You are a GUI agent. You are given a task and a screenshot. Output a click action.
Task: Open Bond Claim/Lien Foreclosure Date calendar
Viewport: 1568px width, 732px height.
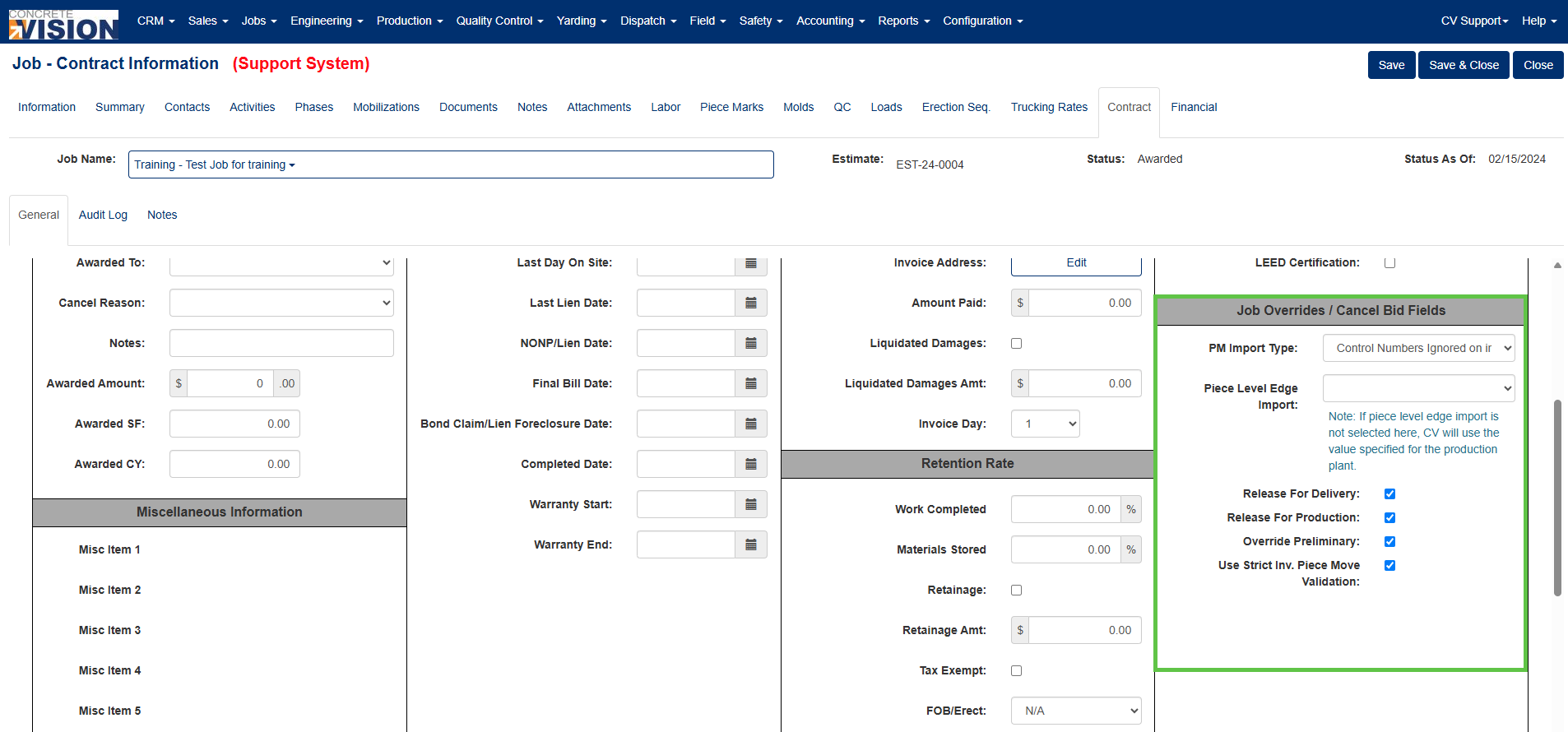(751, 424)
